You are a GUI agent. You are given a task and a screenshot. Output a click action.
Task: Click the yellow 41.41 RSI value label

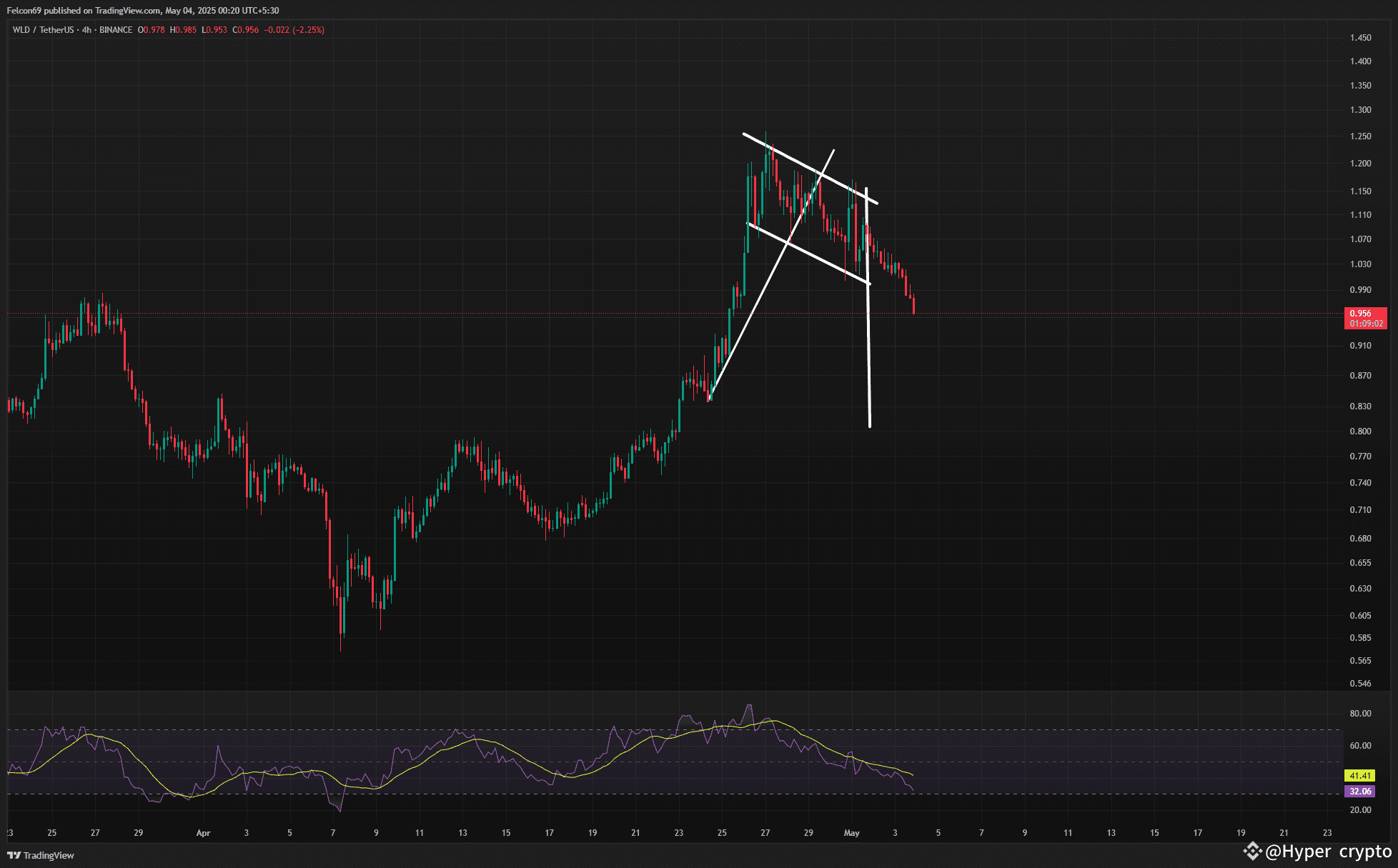click(1359, 775)
